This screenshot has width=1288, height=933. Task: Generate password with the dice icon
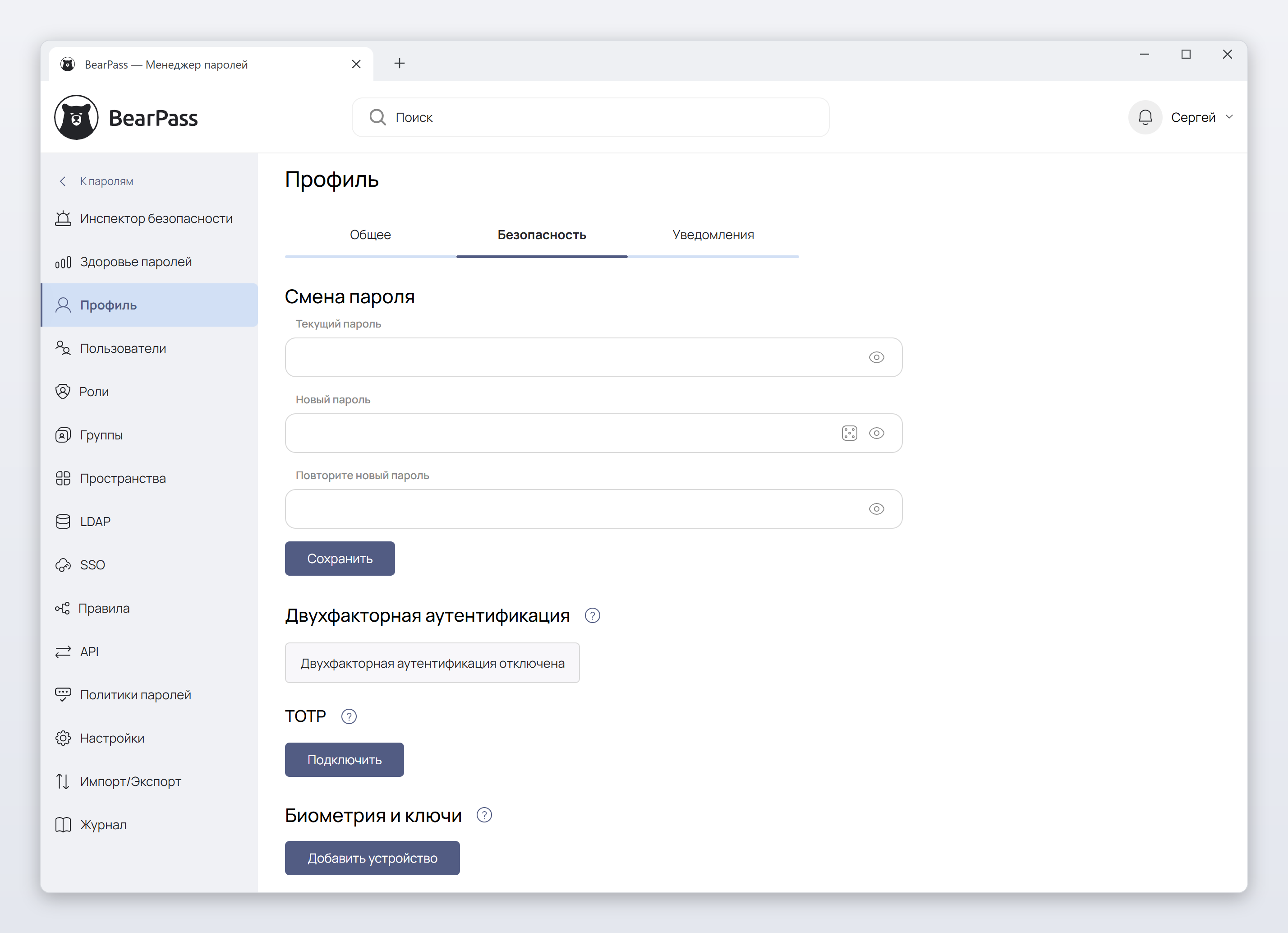pyautogui.click(x=849, y=434)
